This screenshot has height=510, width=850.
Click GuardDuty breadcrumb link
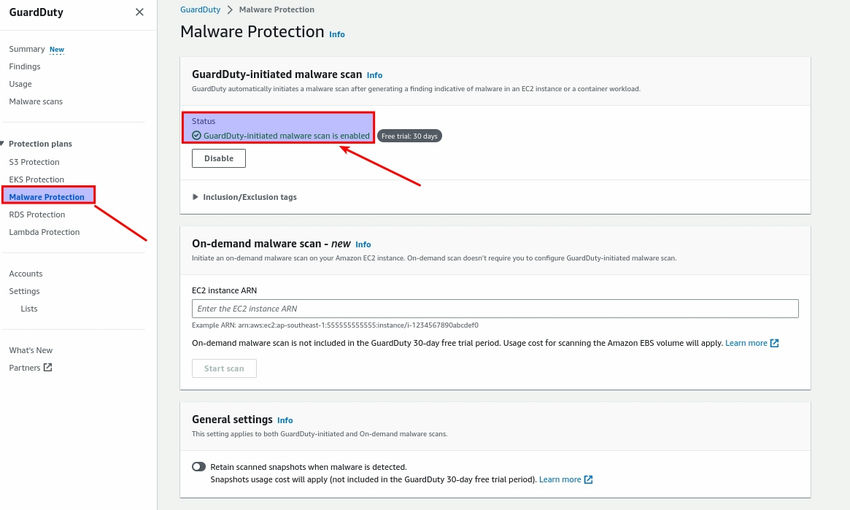pyautogui.click(x=202, y=9)
